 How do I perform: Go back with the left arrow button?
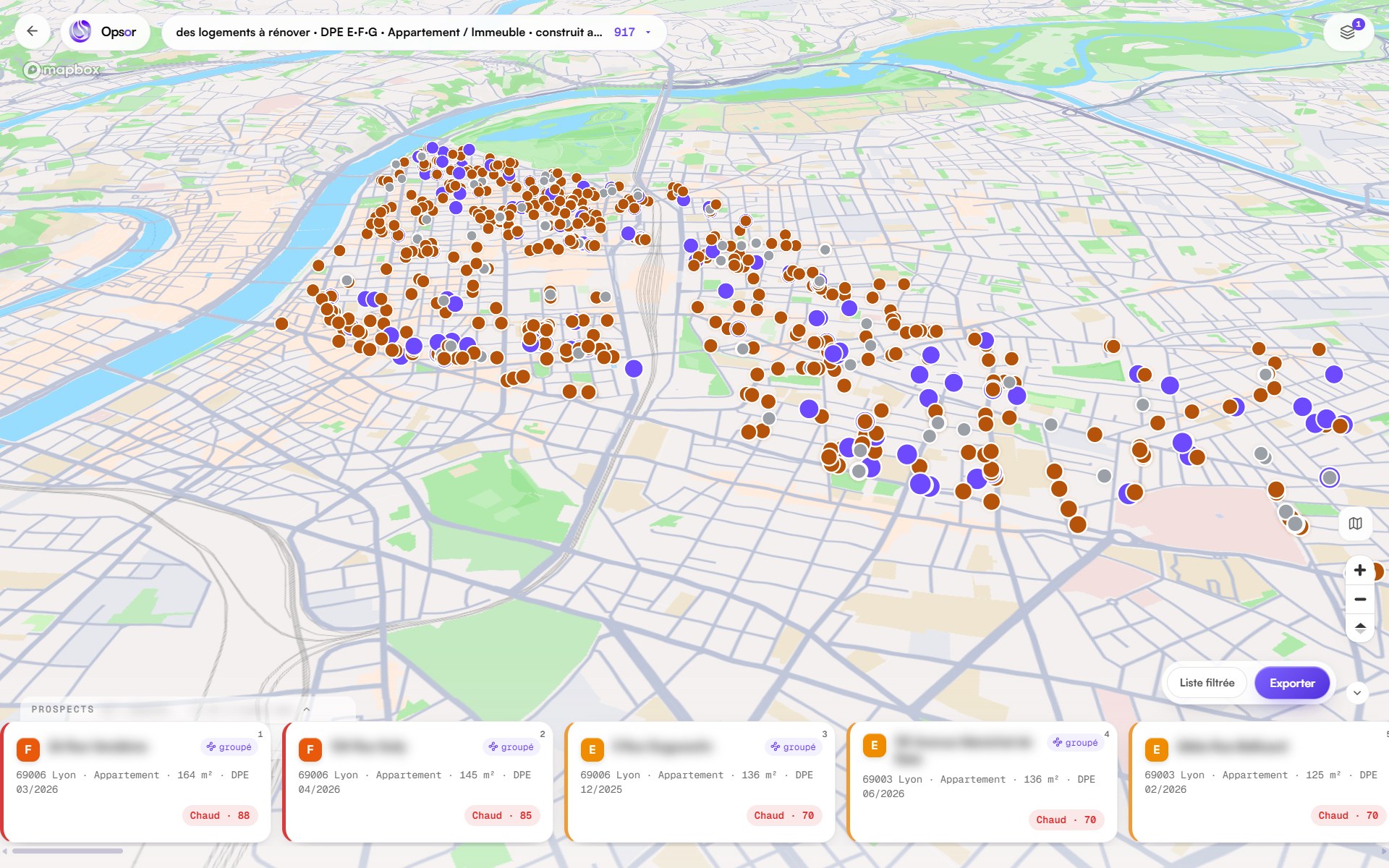click(32, 31)
